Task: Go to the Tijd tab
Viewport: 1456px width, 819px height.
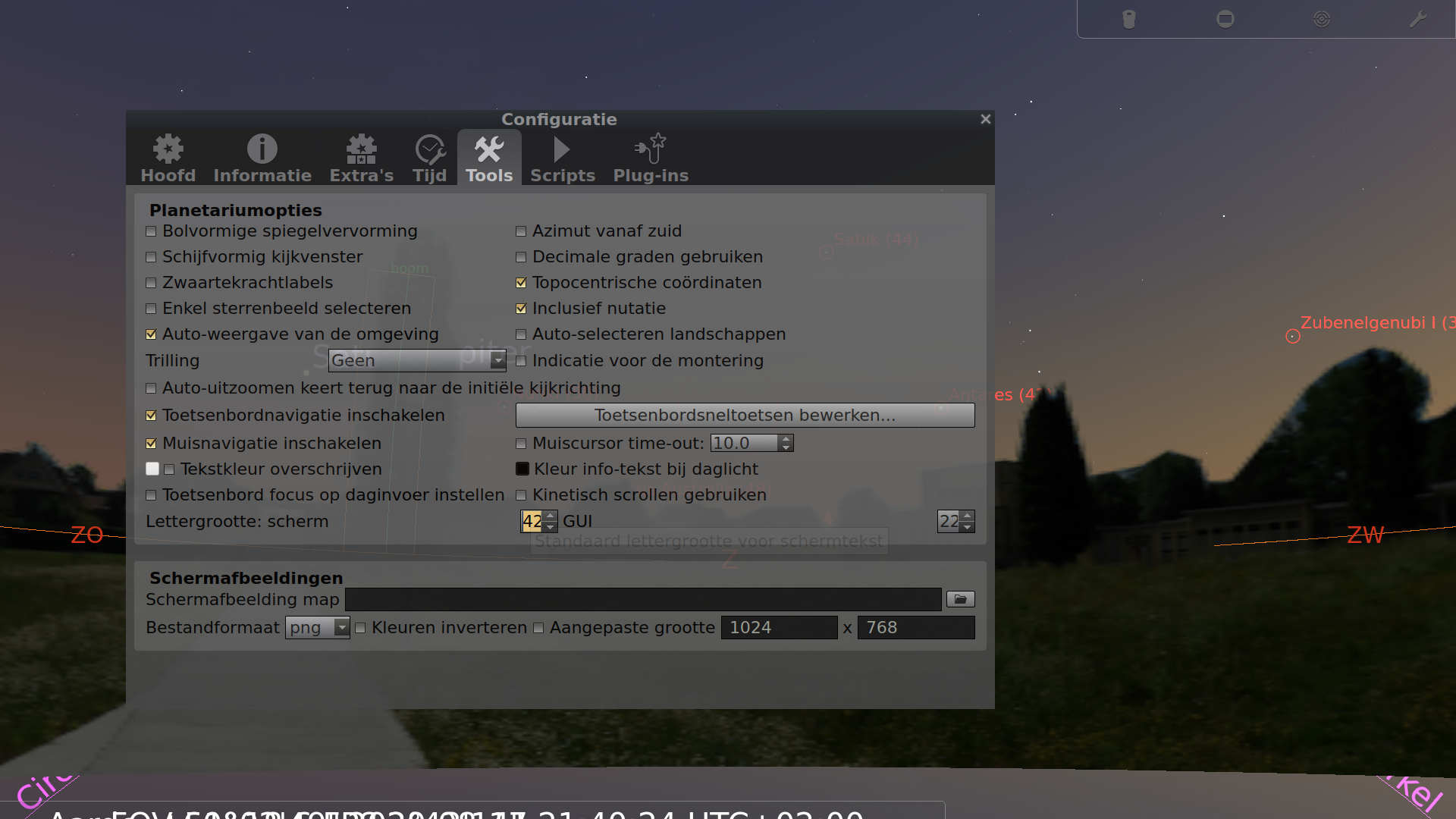Action: (430, 158)
